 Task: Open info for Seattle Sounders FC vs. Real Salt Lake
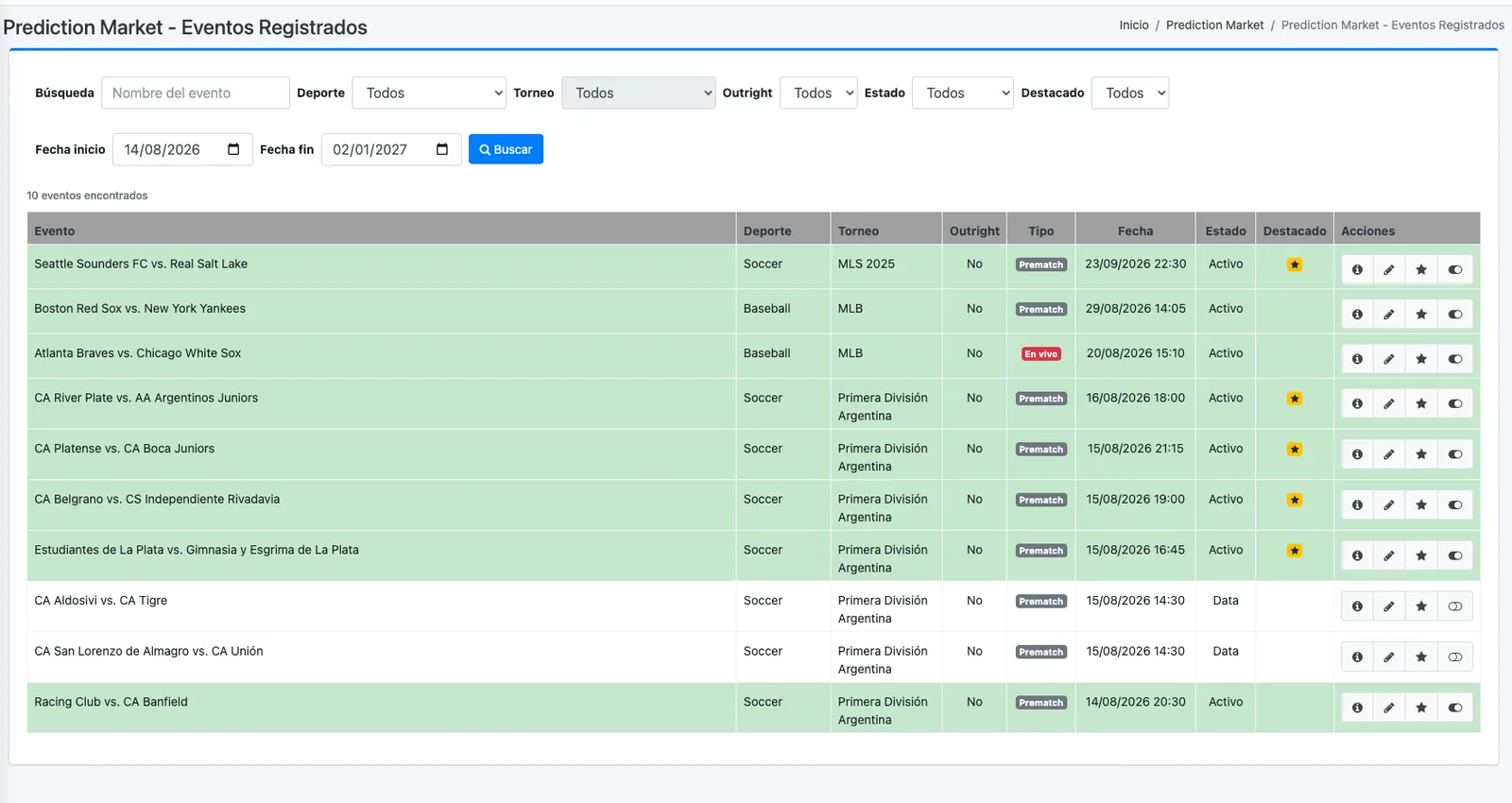[1357, 269]
